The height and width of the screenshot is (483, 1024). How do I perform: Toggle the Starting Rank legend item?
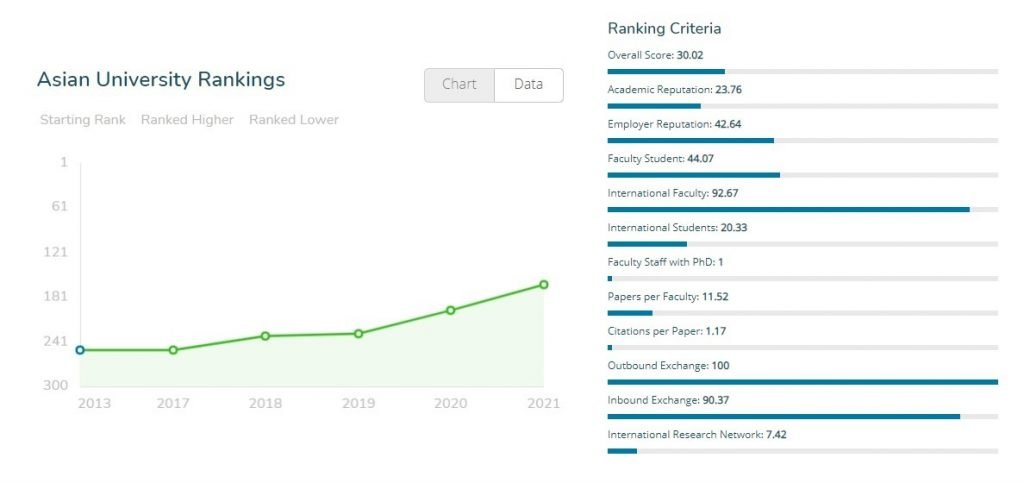click(x=83, y=120)
